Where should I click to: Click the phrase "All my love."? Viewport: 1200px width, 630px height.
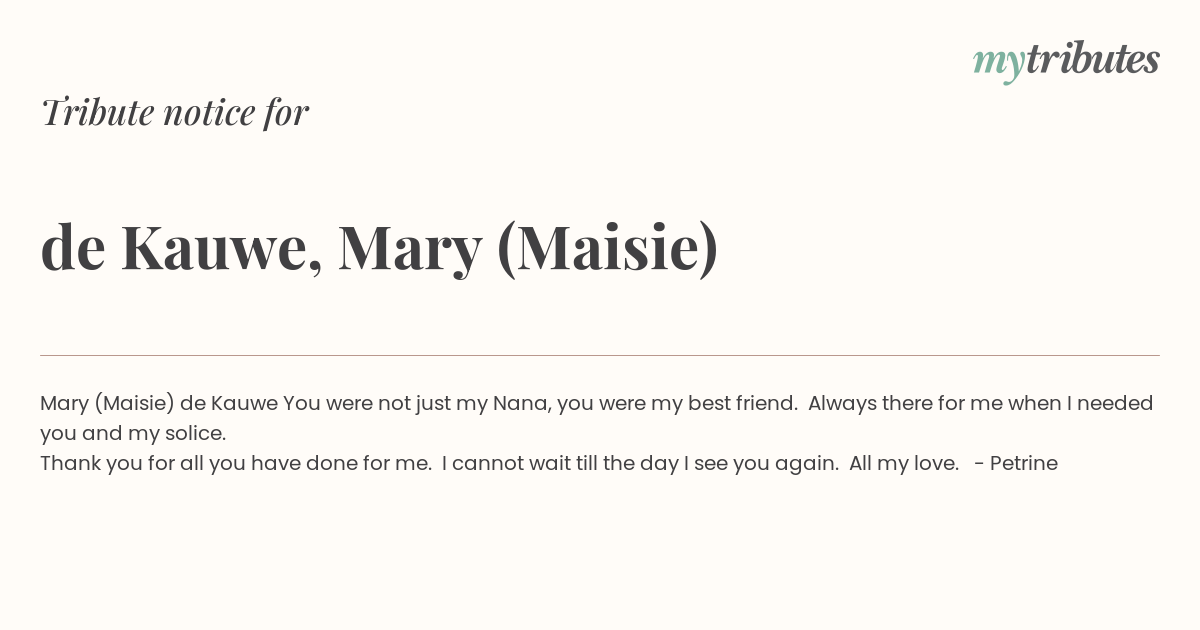904,463
